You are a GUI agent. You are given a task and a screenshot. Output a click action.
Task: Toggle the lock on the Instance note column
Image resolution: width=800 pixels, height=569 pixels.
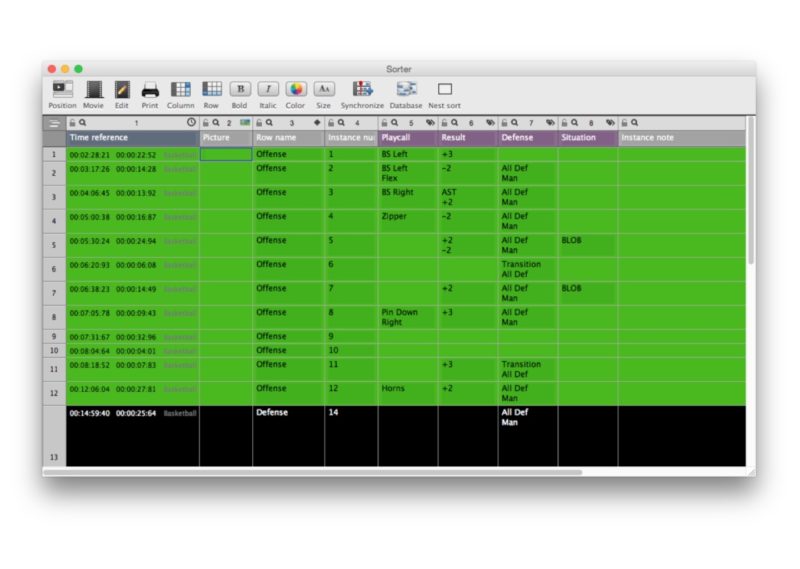[624, 122]
